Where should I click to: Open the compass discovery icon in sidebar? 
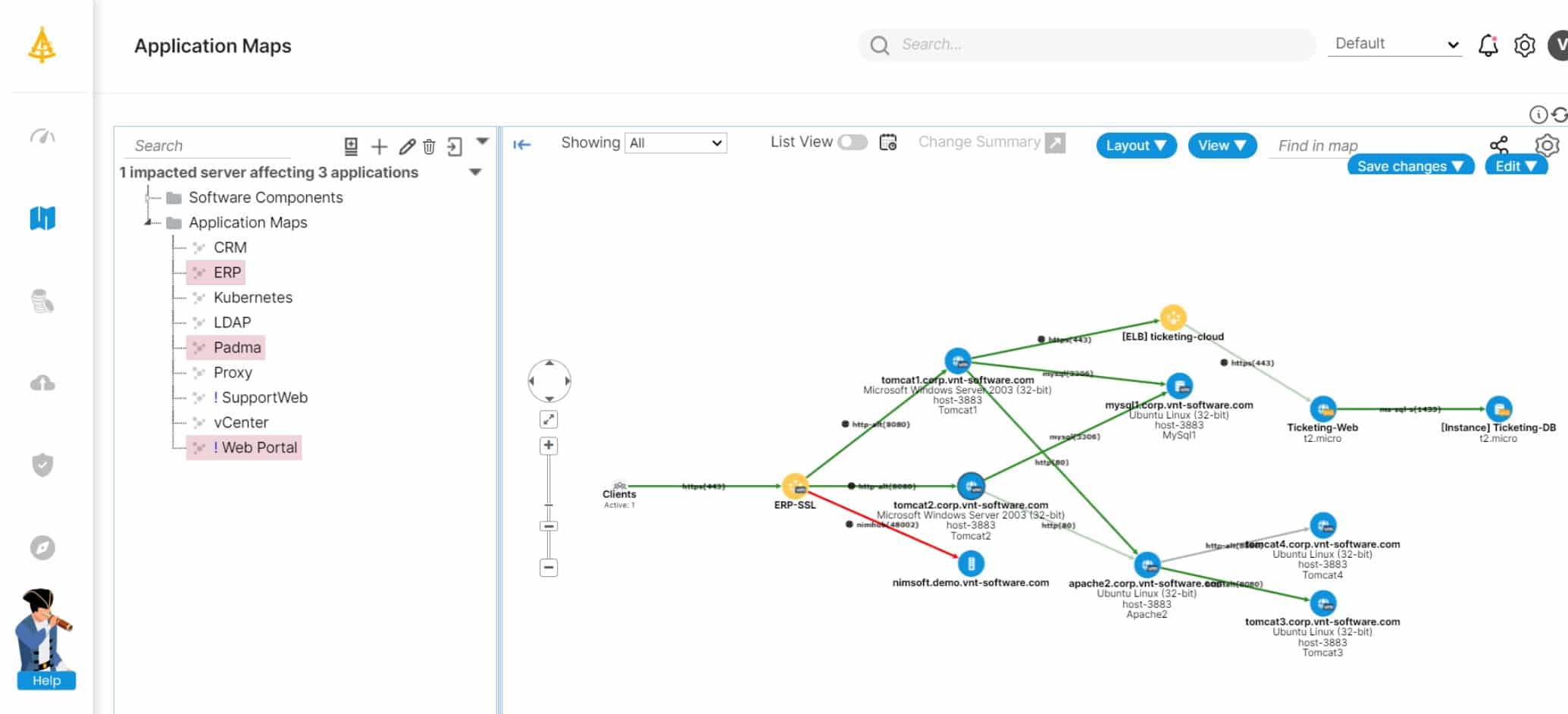click(42, 547)
